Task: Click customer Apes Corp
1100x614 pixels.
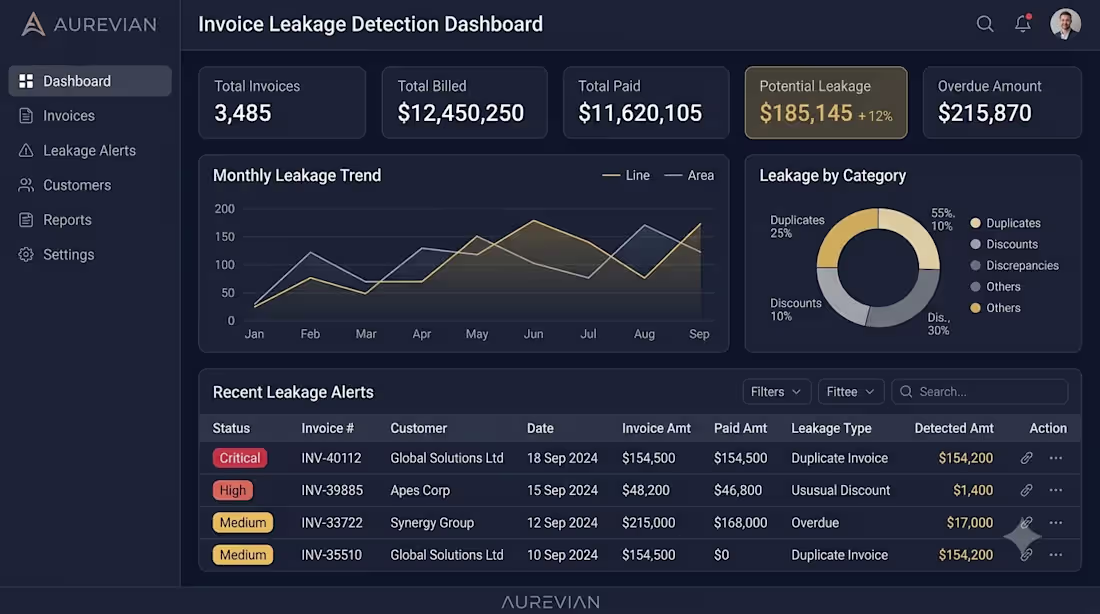Action: (x=420, y=490)
